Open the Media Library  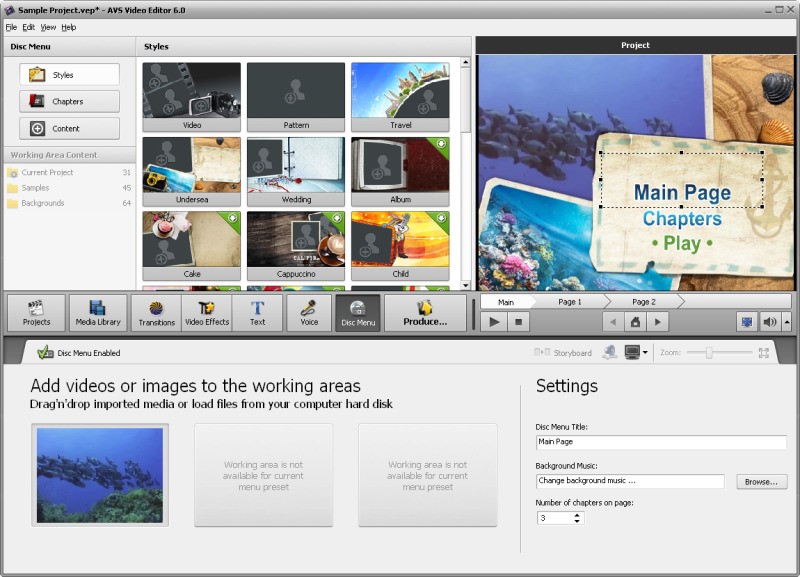pyautogui.click(x=96, y=312)
